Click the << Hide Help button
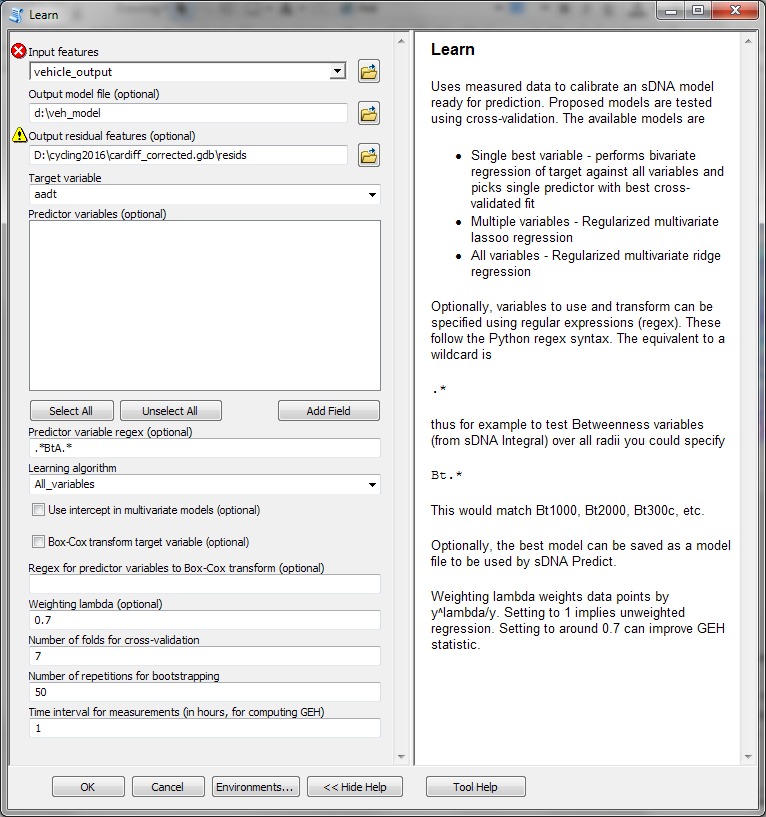Image resolution: width=766 pixels, height=817 pixels. (355, 787)
